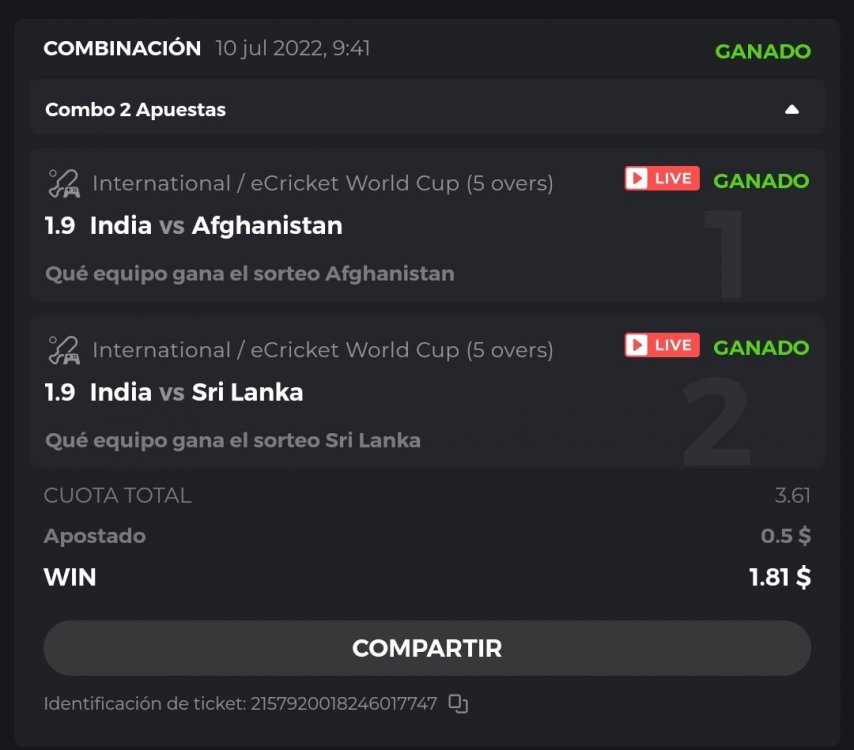Click the total odds value 3.61
This screenshot has width=854, height=750.
pyautogui.click(x=792, y=495)
